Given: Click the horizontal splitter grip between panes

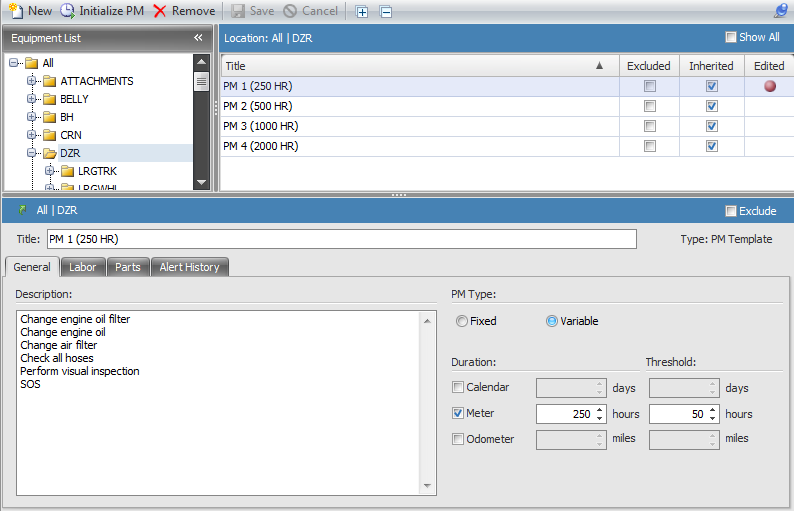Looking at the screenshot, I should coord(399,195).
